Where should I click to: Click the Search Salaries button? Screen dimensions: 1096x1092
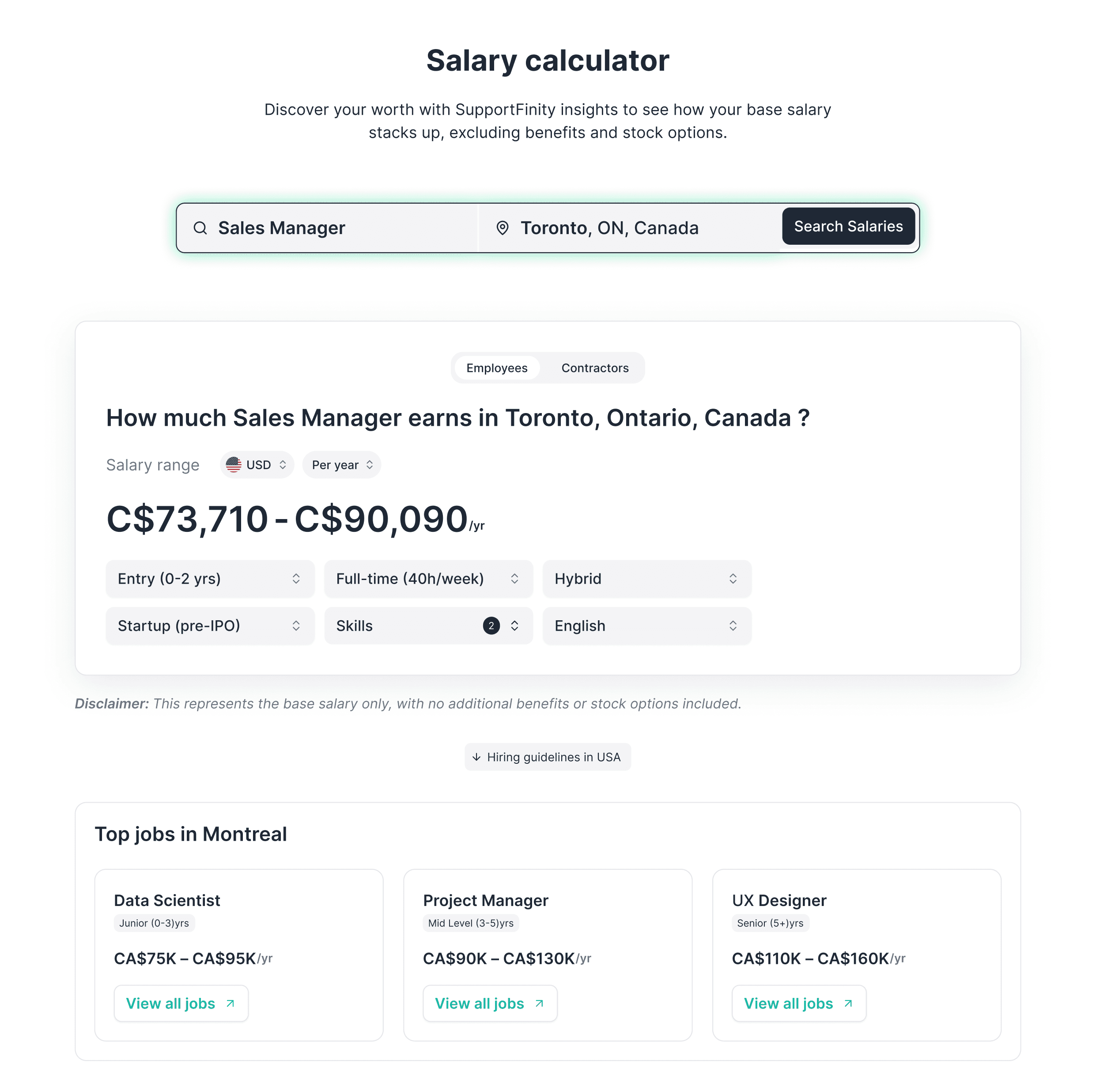(847, 226)
